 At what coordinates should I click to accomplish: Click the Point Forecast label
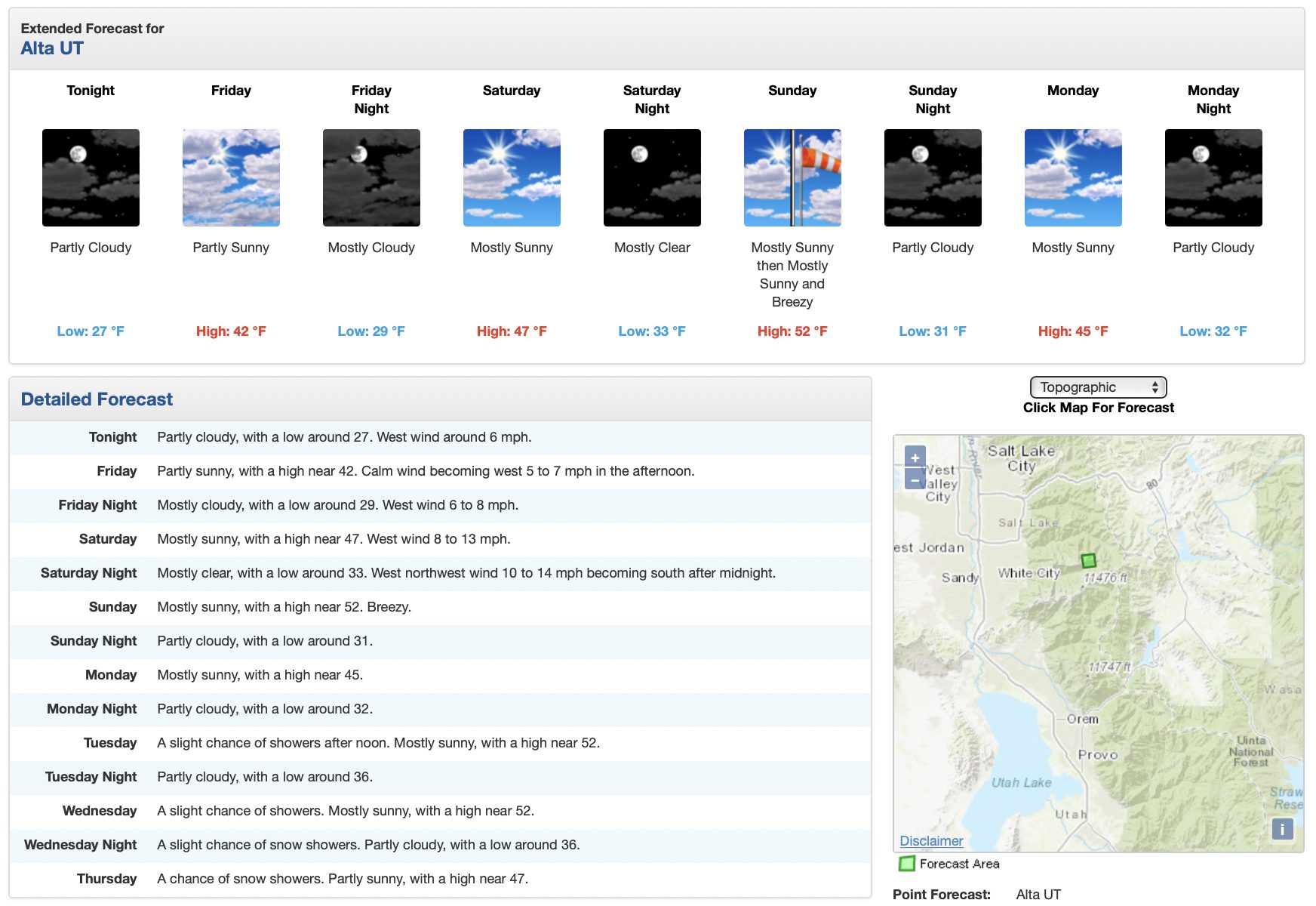(x=942, y=895)
